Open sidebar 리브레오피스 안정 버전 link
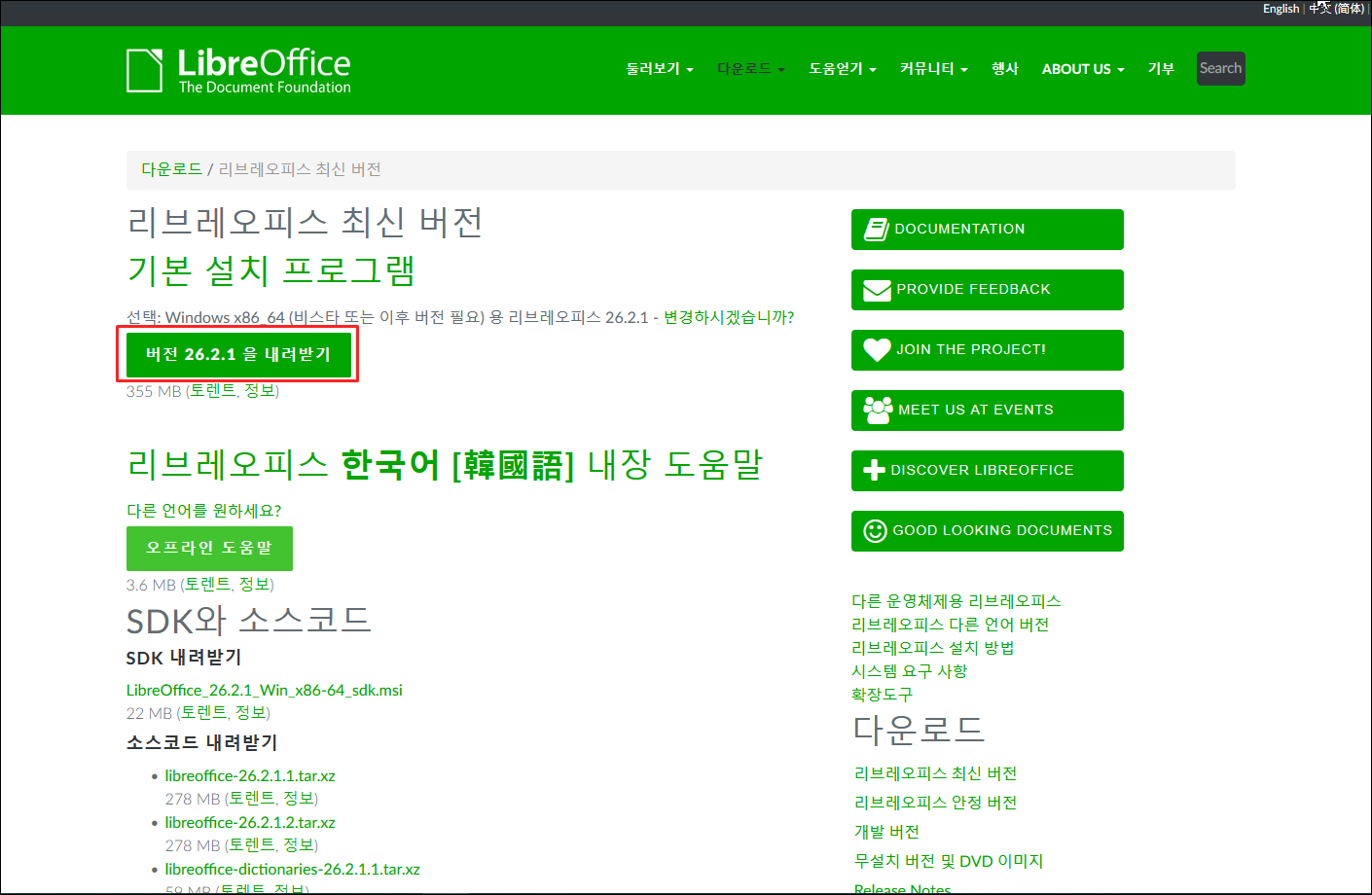Image resolution: width=1372 pixels, height=895 pixels. [x=935, y=803]
